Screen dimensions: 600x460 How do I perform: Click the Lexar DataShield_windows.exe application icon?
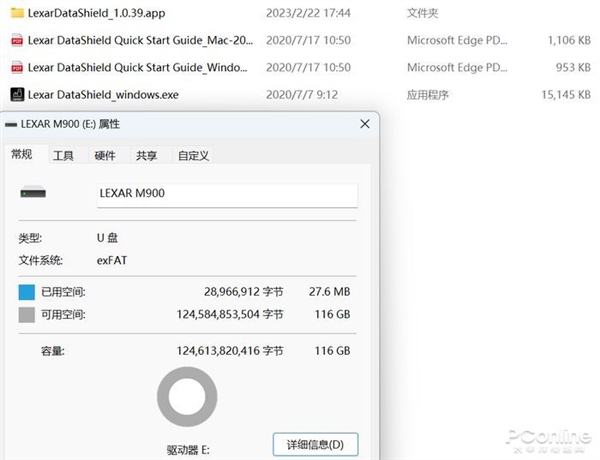click(17, 95)
